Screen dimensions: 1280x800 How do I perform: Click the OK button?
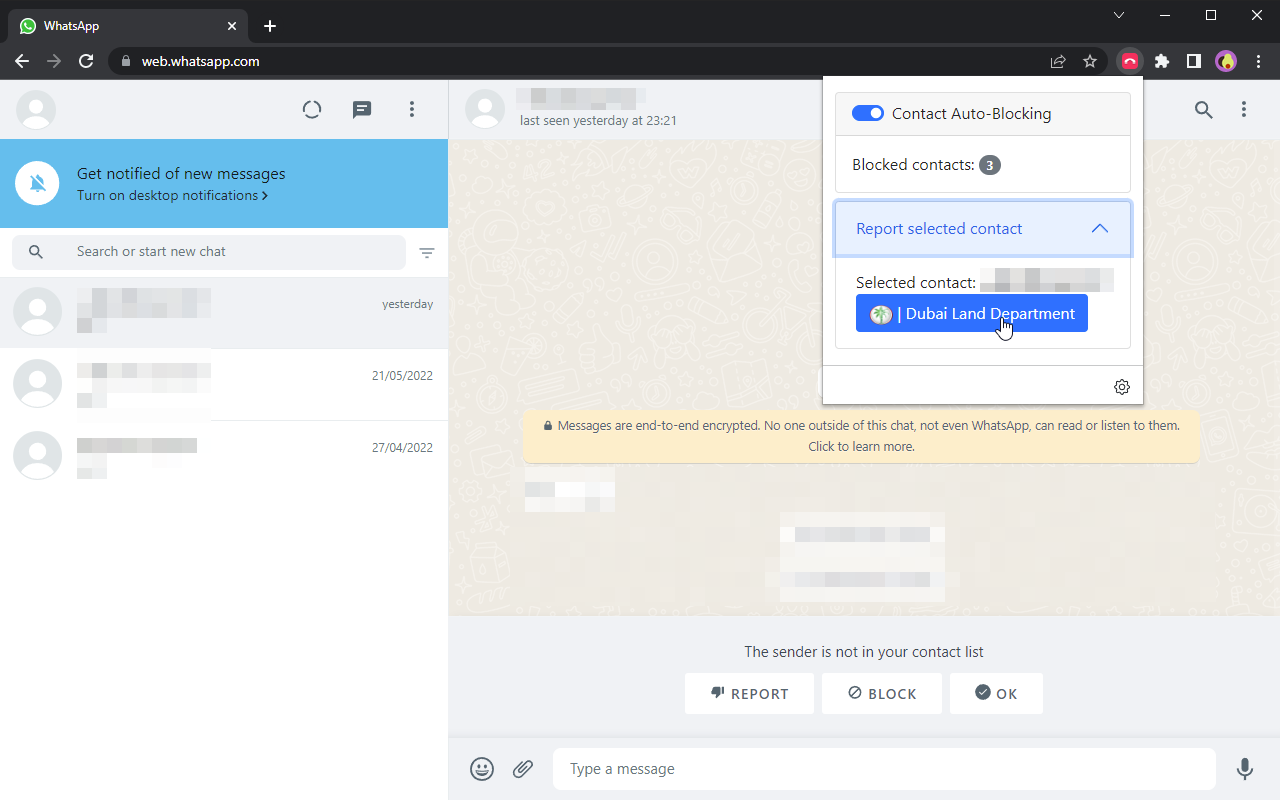996,694
